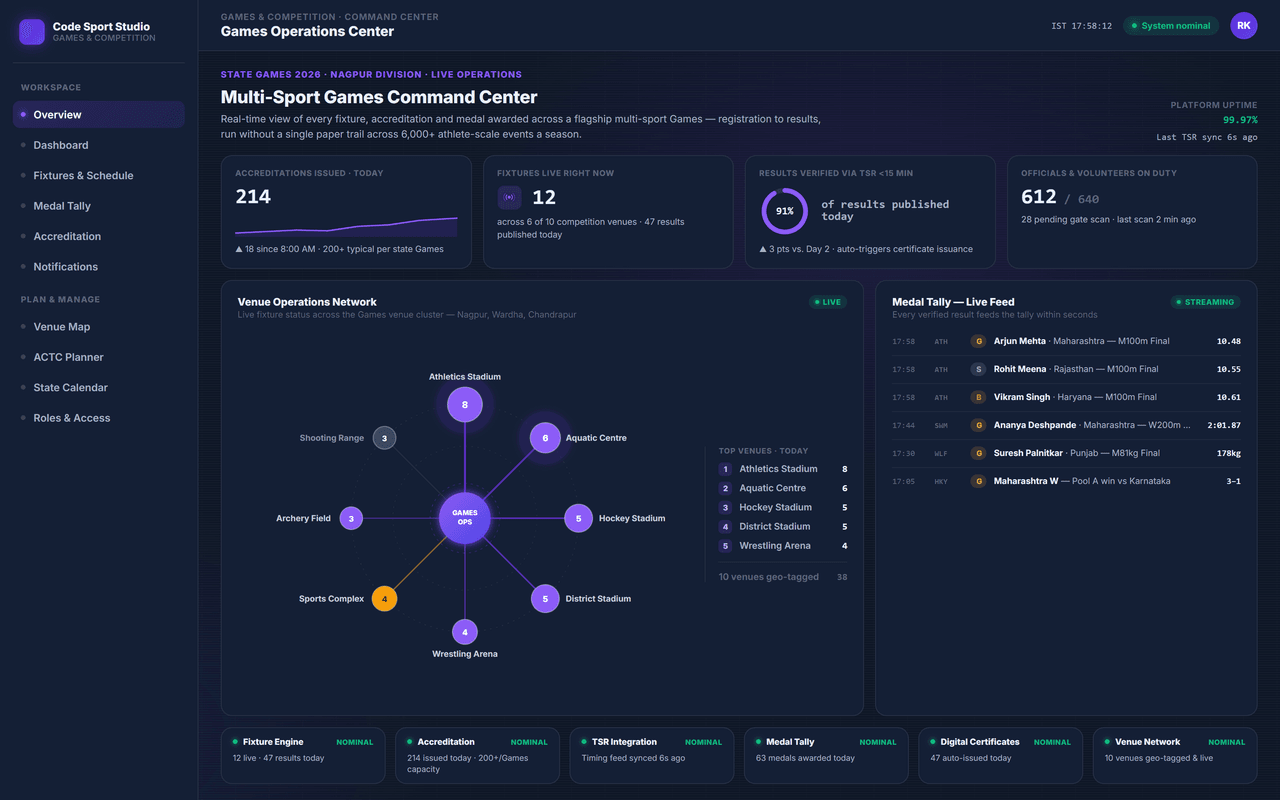Select the Hockey Stadium node showing 5
Screen dimensions: 1280x800
(578, 518)
